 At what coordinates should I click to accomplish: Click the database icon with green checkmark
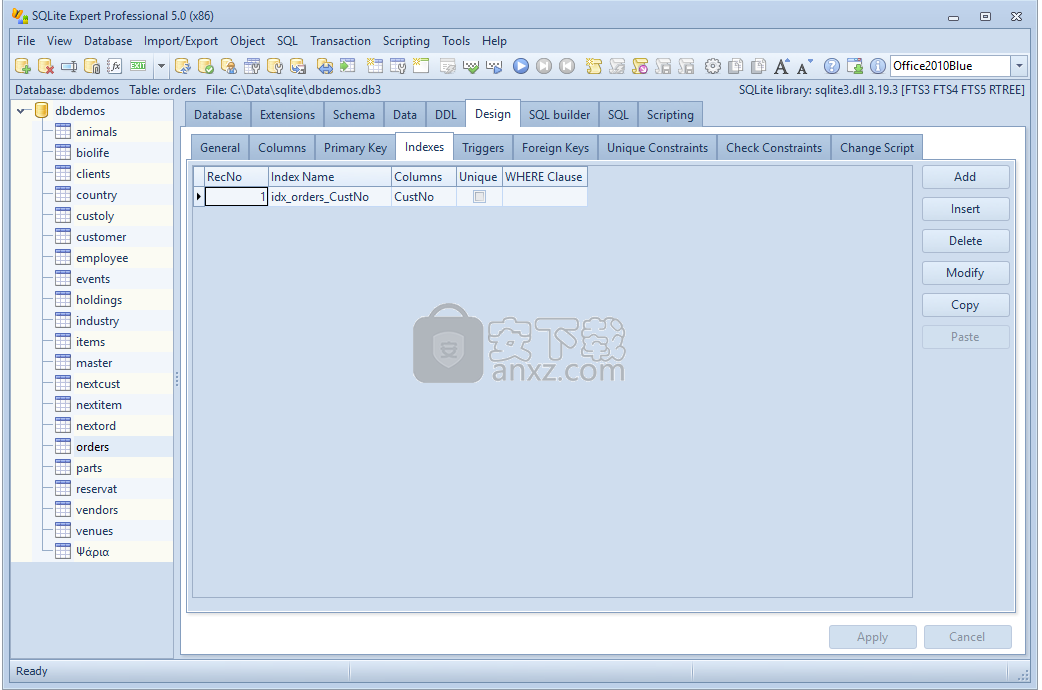[205, 66]
